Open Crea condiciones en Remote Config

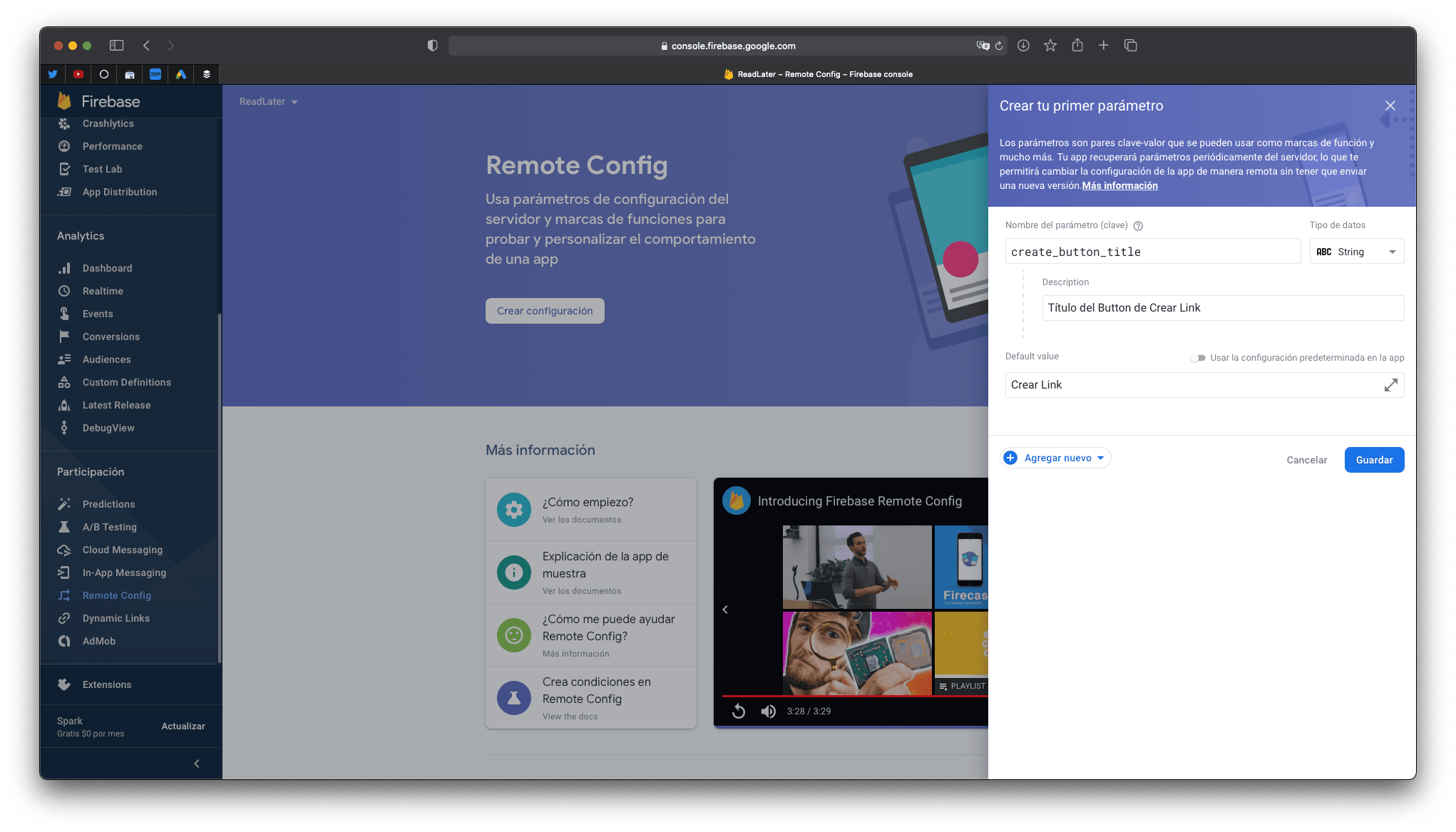click(x=590, y=698)
